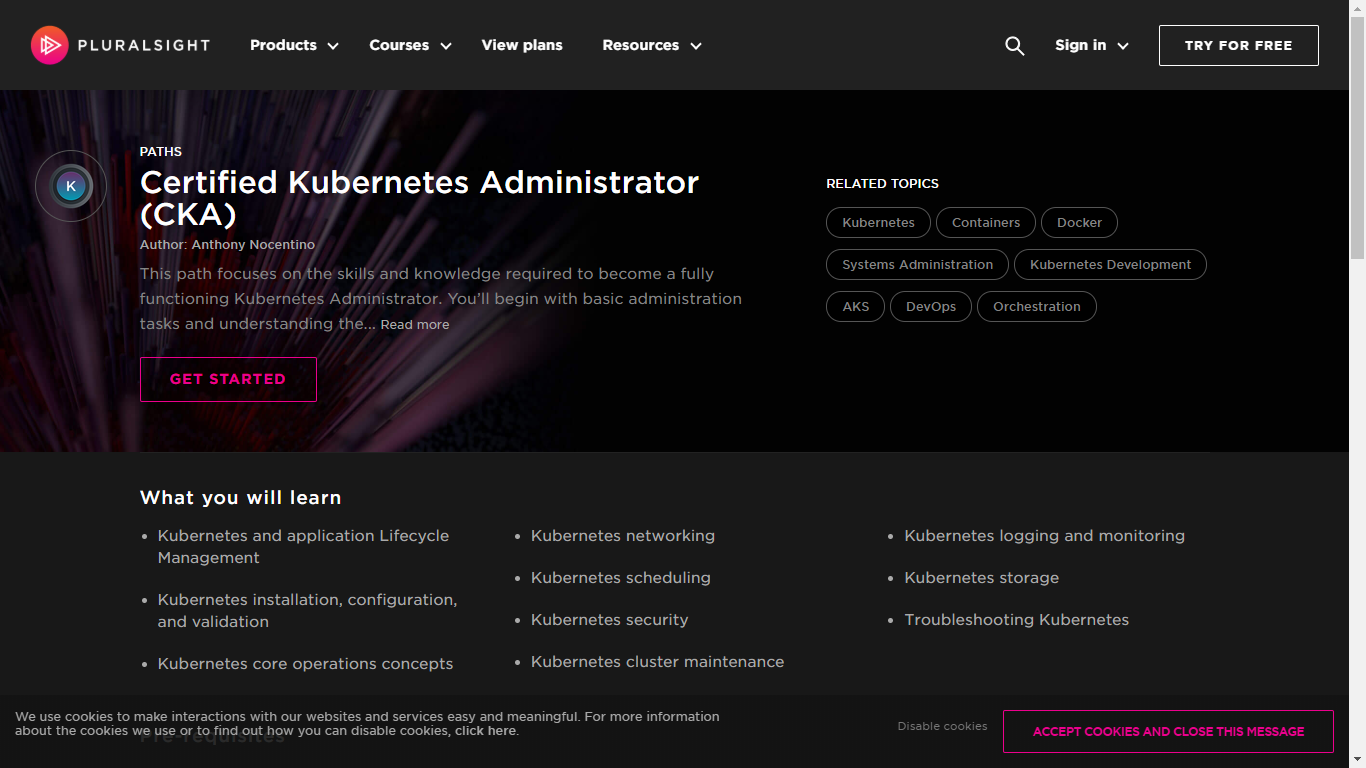Open author Anthony Nocentino's page
Screen dimensions: 1366x768
tap(253, 245)
